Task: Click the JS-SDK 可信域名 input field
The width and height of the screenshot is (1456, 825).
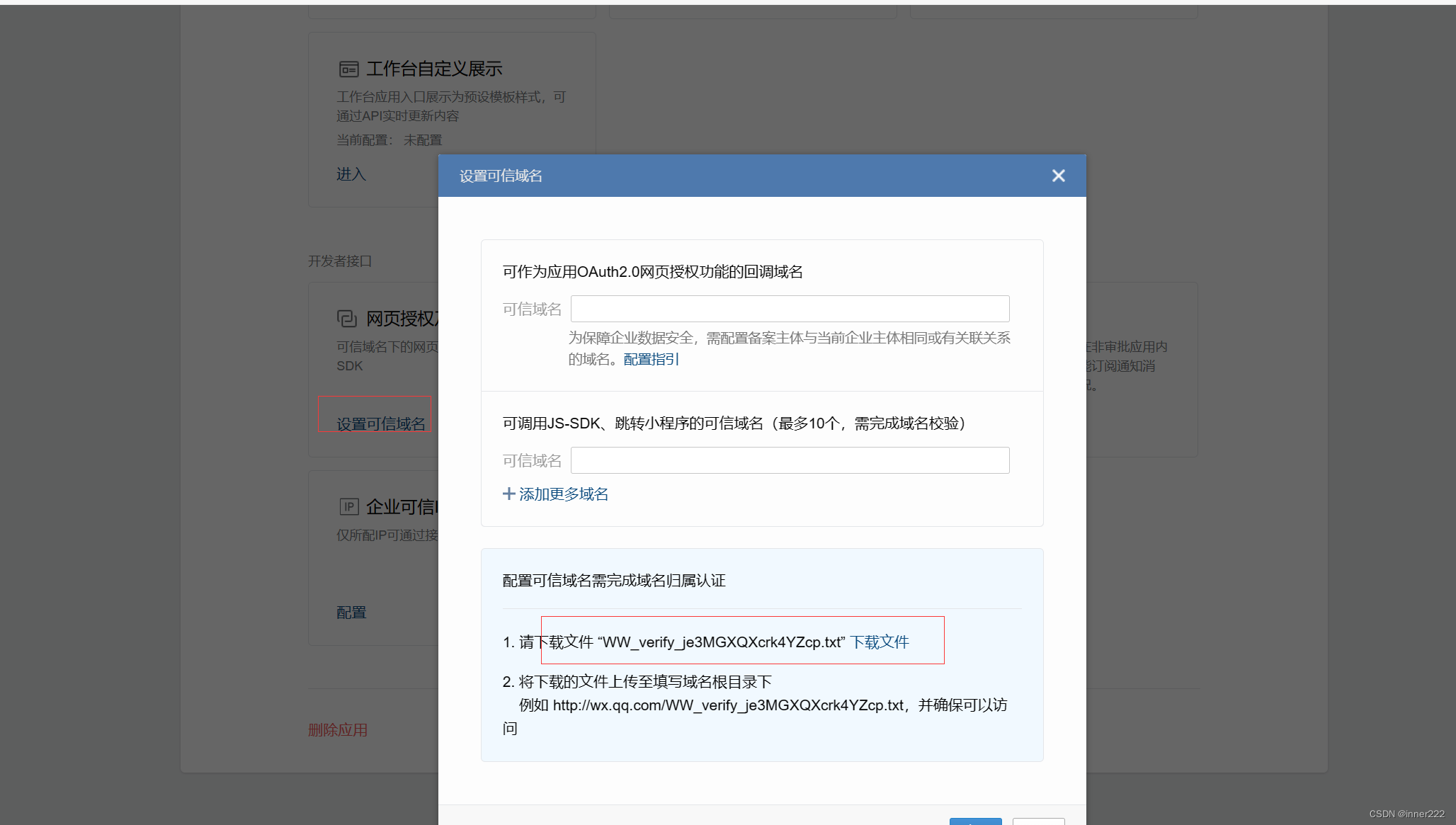Action: [790, 460]
